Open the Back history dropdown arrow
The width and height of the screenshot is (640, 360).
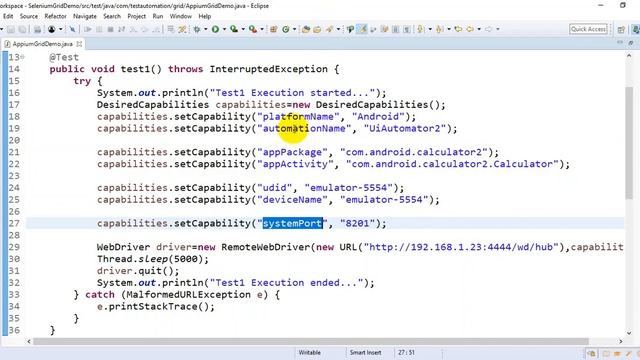(x=479, y=29)
